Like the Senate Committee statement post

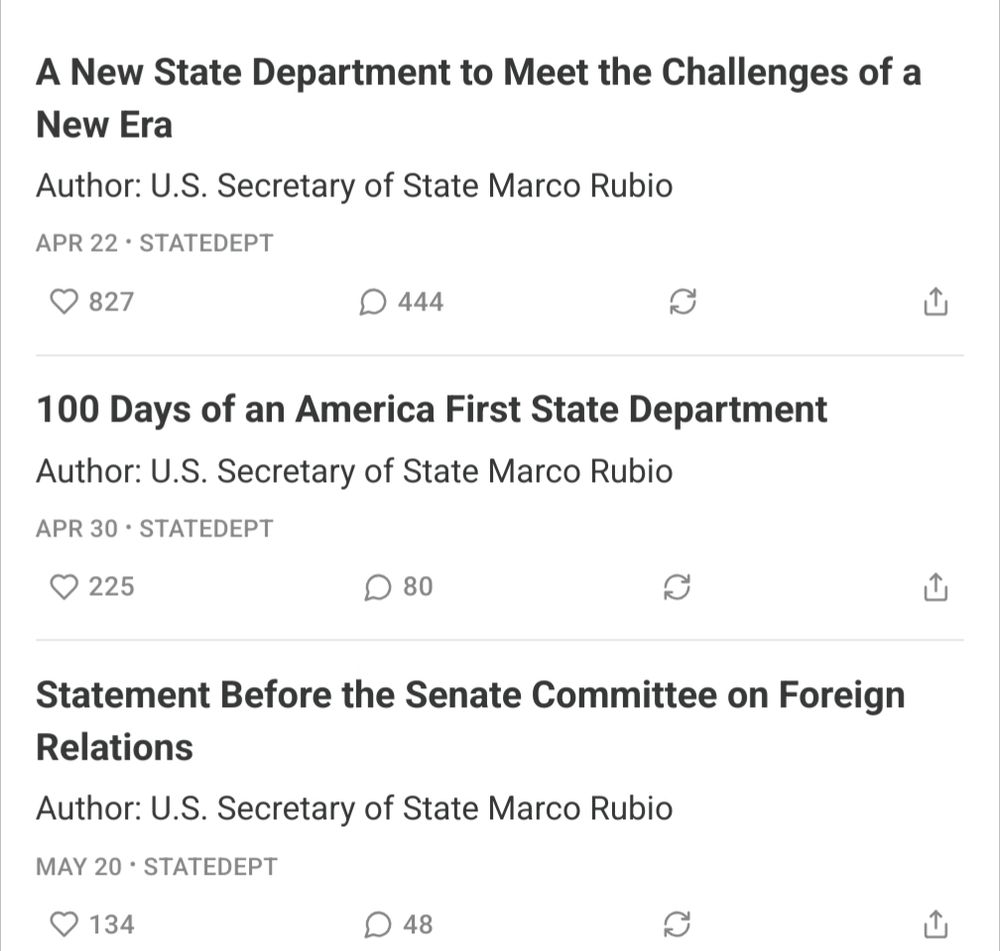pyautogui.click(x=92, y=925)
